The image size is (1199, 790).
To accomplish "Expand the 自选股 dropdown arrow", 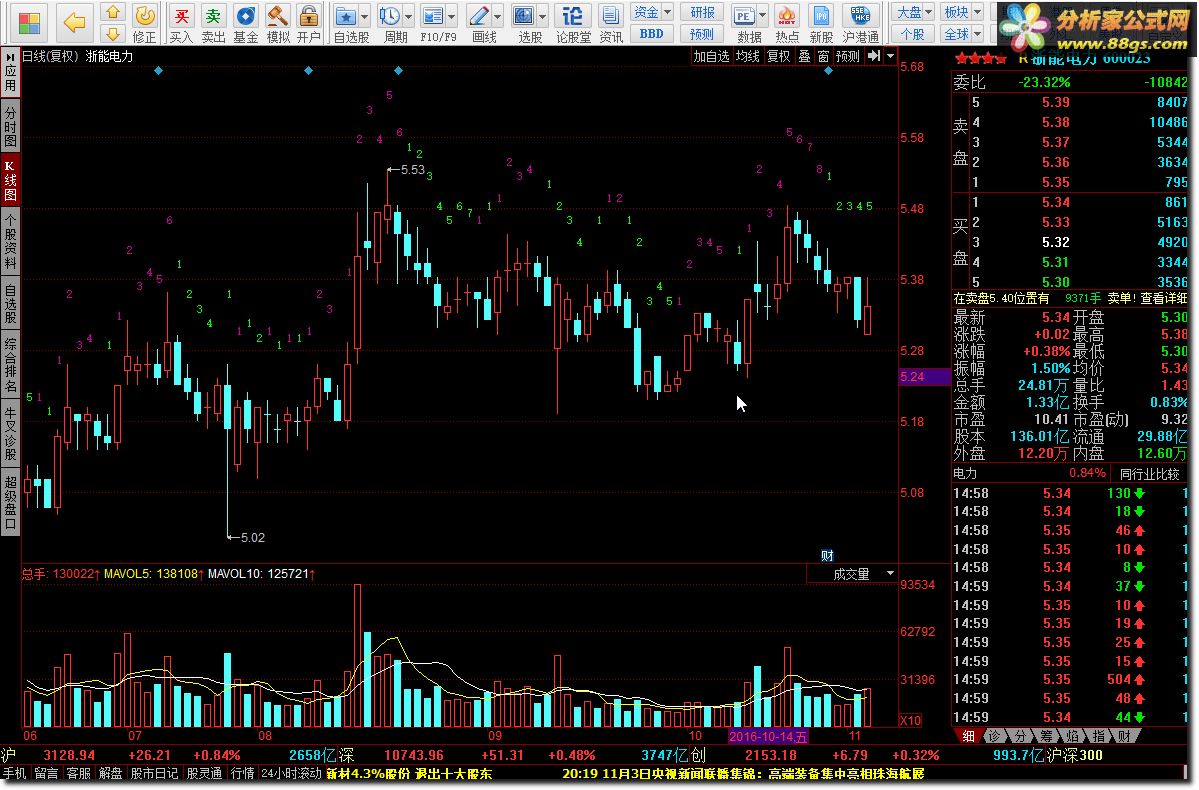I will pyautogui.click(x=364, y=16).
